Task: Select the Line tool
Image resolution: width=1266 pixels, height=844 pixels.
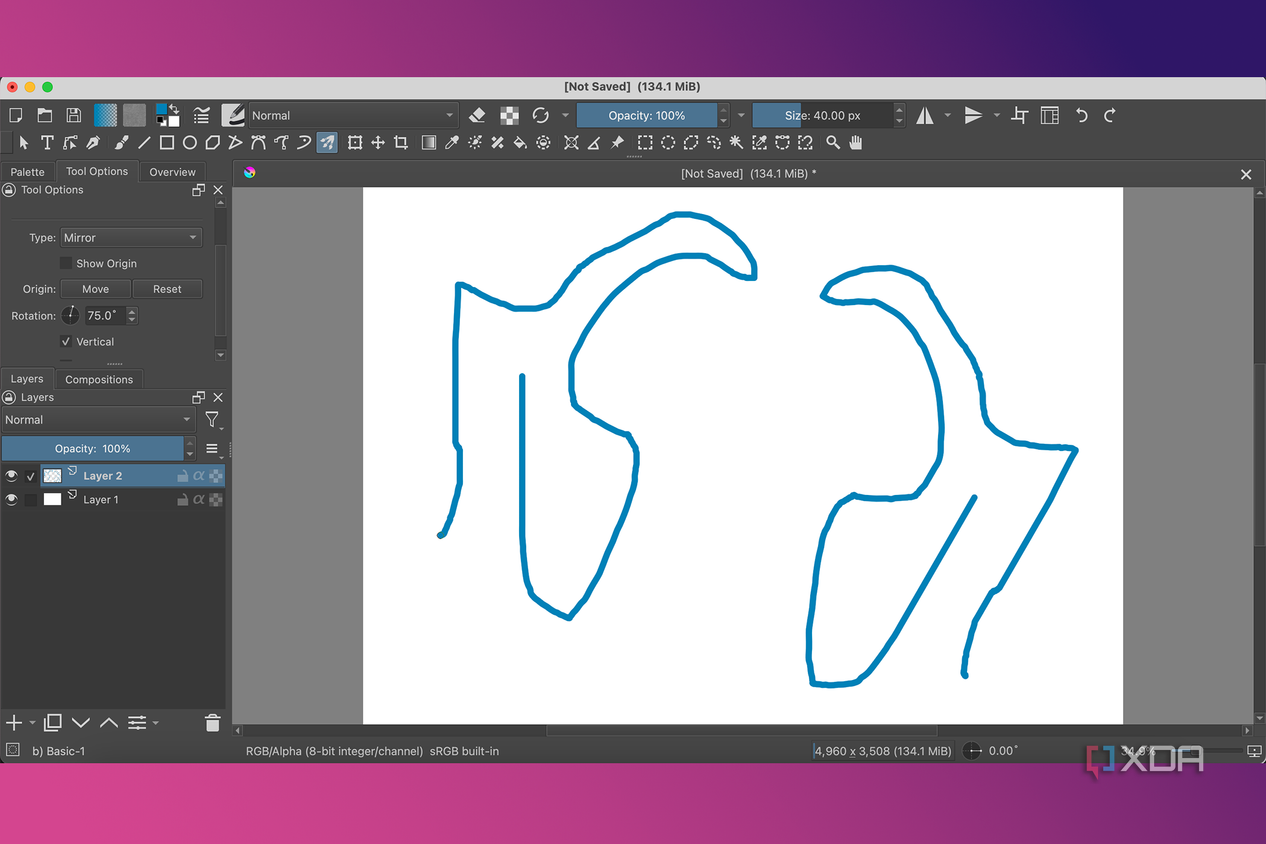Action: point(144,143)
